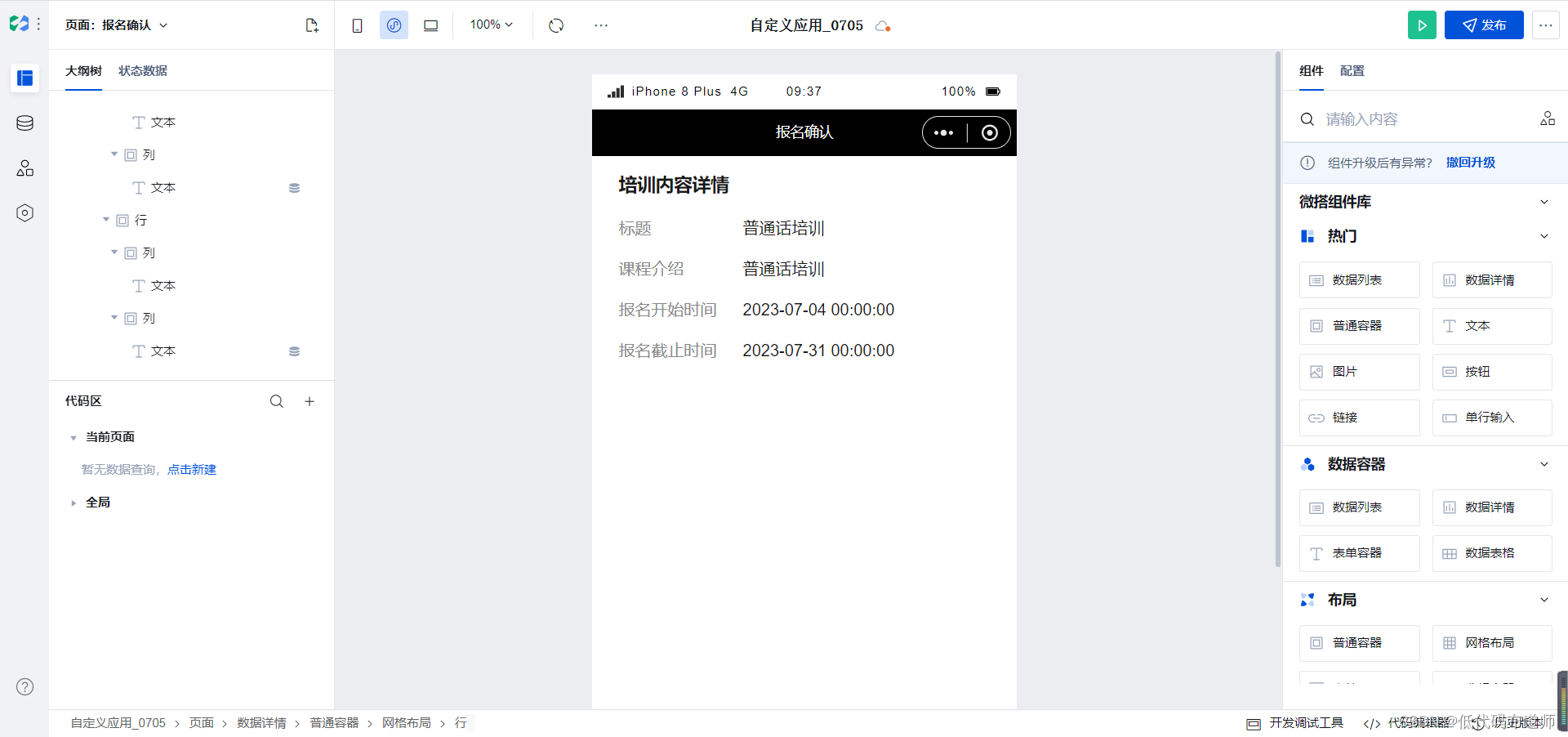Collapse the 布局 component group
The height and width of the screenshot is (737, 1568).
coord(1544,600)
